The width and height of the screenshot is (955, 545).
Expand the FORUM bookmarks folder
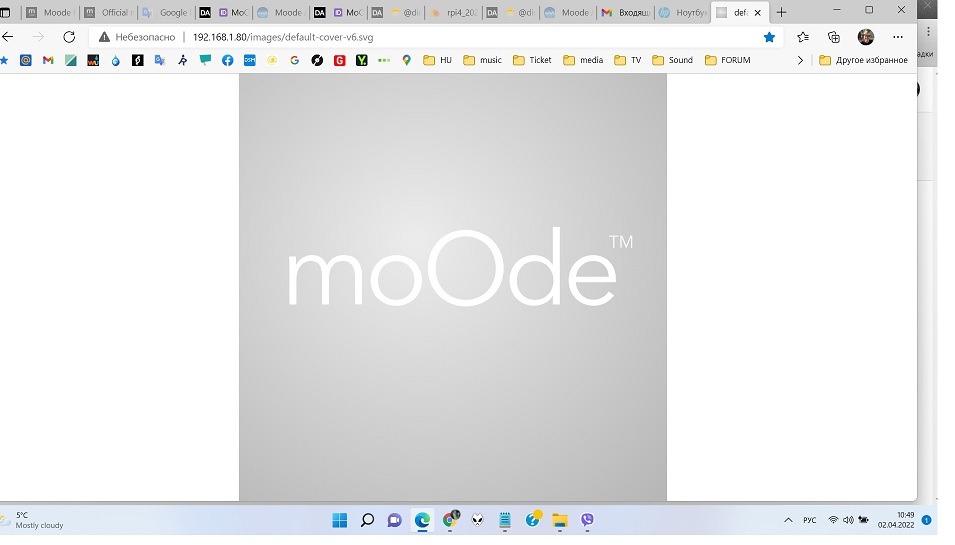[x=727, y=60]
